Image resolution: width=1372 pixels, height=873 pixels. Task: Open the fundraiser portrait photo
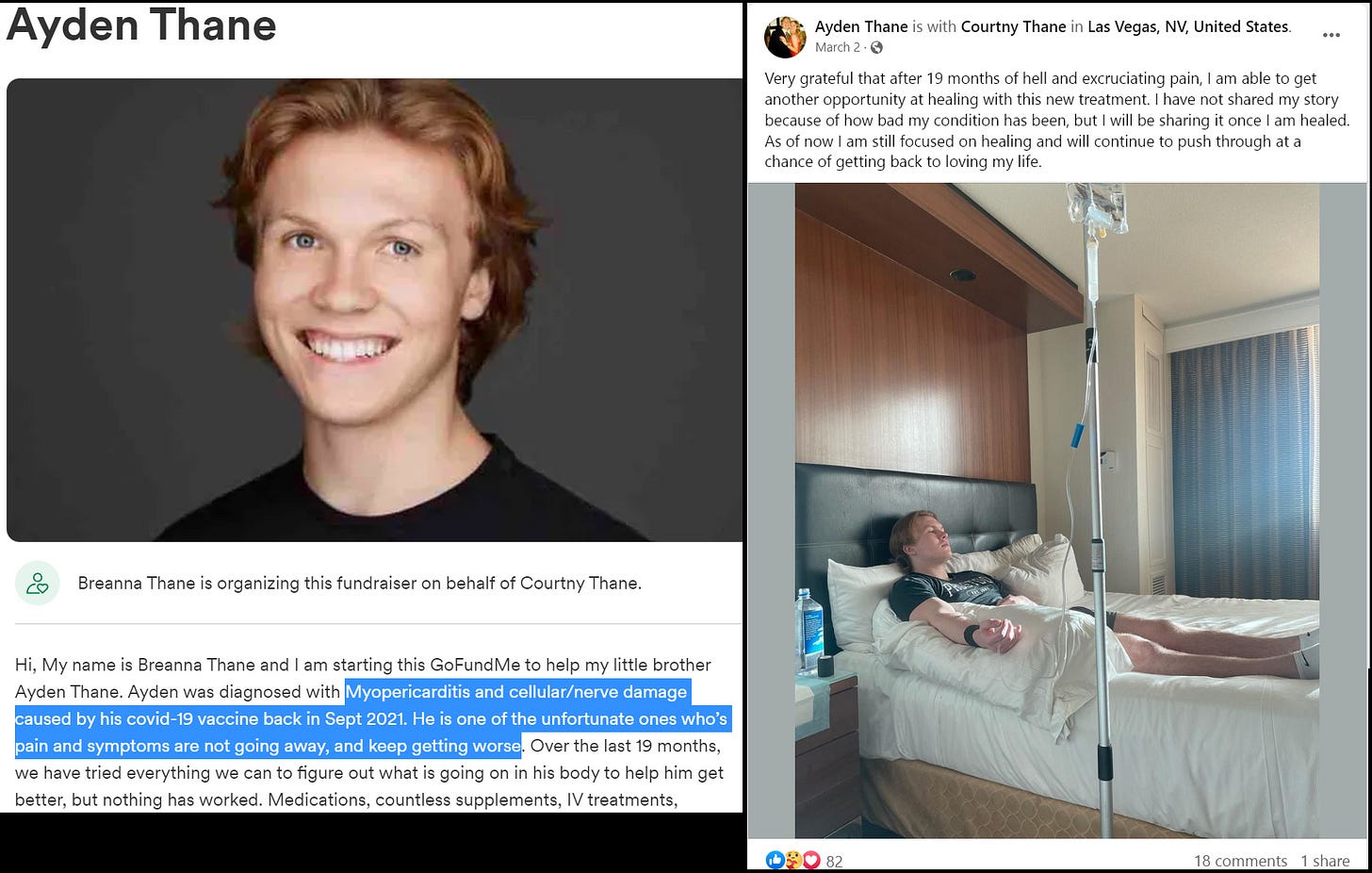(374, 310)
